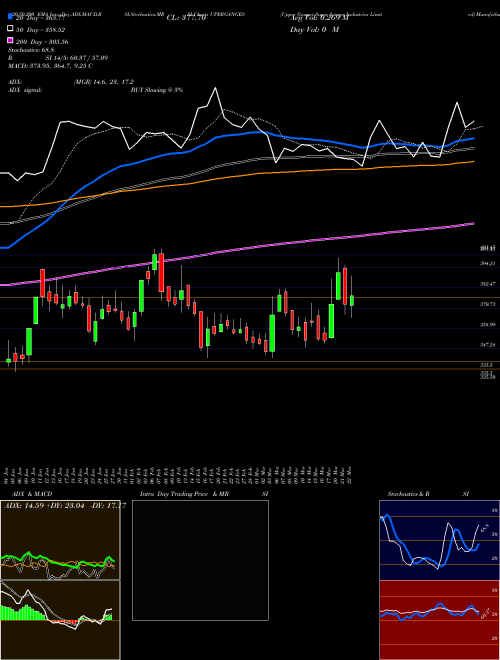500x660 pixels.
Task: Click the 'Avg Vol: 0.269 M' label
Action: (x=320, y=17)
